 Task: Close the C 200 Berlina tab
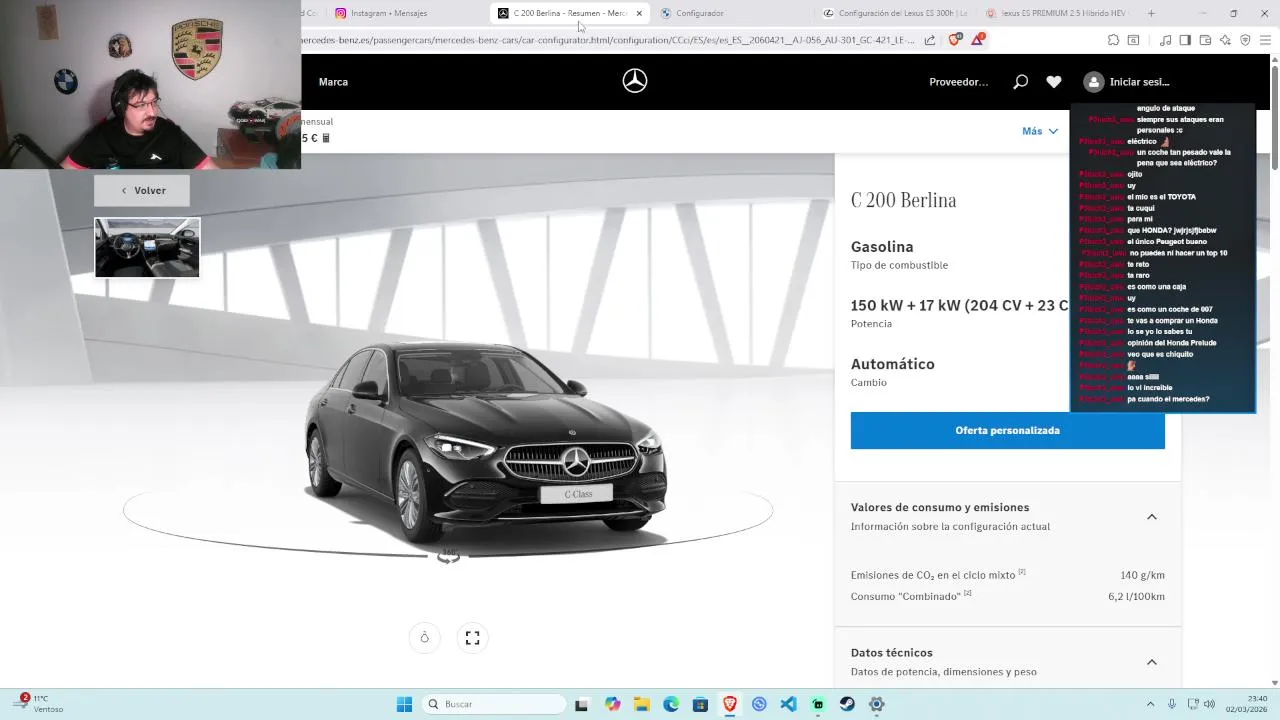tap(639, 13)
